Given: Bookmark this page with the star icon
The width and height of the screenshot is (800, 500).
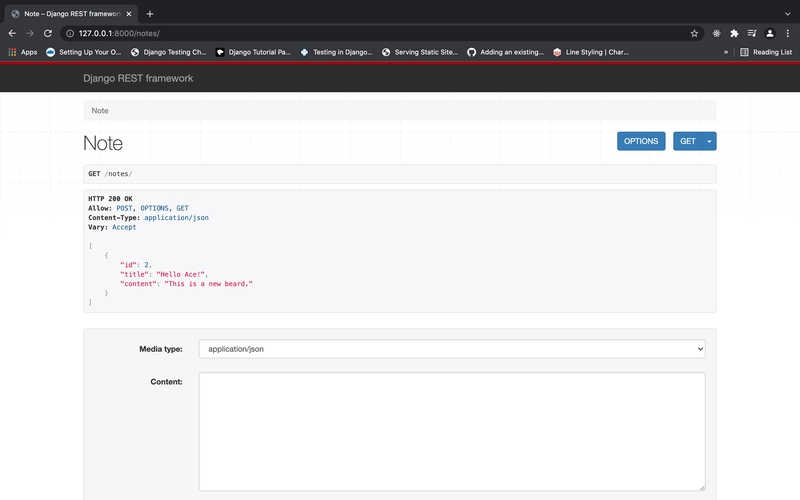Looking at the screenshot, I should (694, 33).
